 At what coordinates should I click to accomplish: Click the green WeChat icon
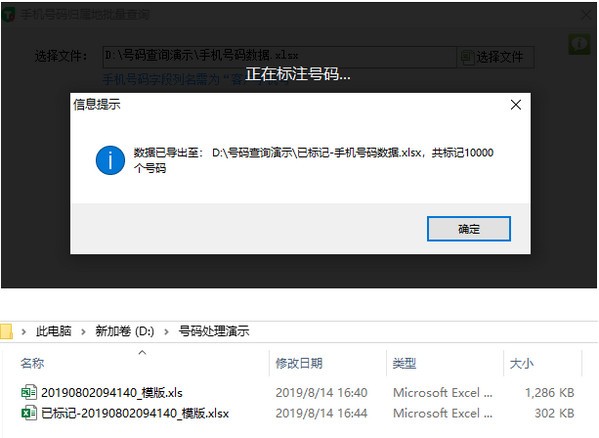[x=580, y=44]
